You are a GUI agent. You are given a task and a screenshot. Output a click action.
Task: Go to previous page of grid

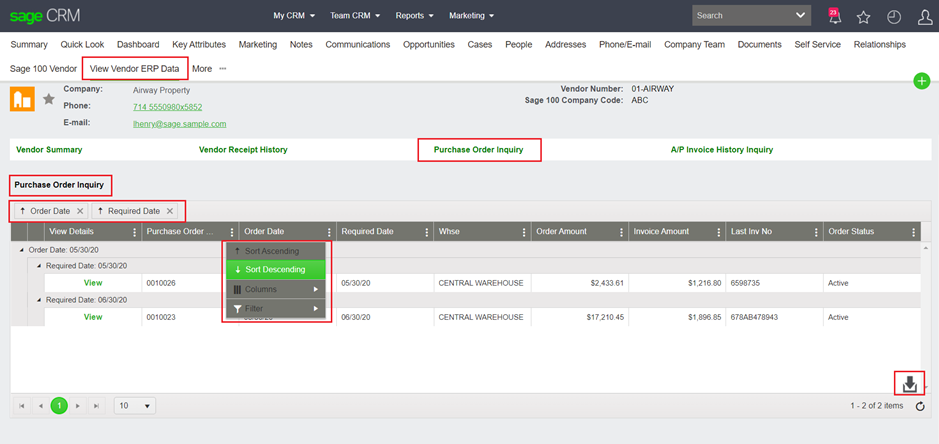(x=41, y=406)
